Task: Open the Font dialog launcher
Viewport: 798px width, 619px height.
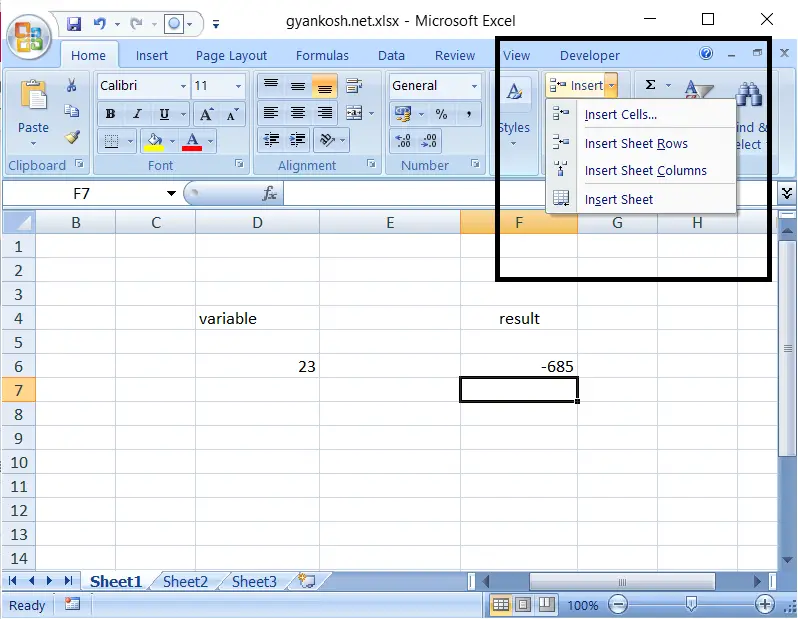Action: [239, 164]
